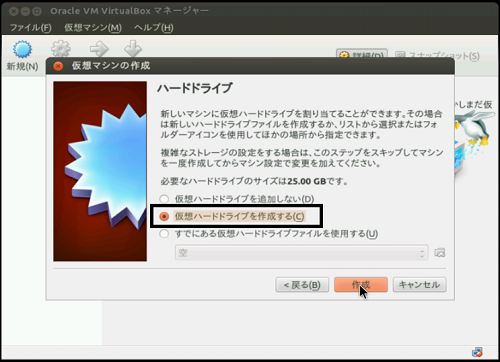Click the Start arrow toolbar icon

pos(99,49)
